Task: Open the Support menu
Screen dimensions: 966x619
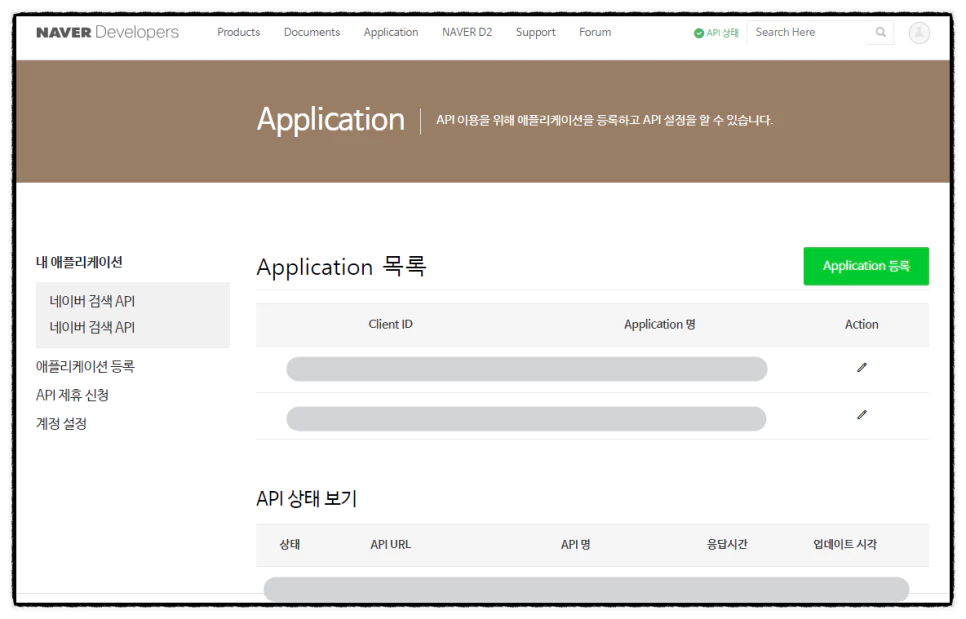Action: pyautogui.click(x=535, y=32)
